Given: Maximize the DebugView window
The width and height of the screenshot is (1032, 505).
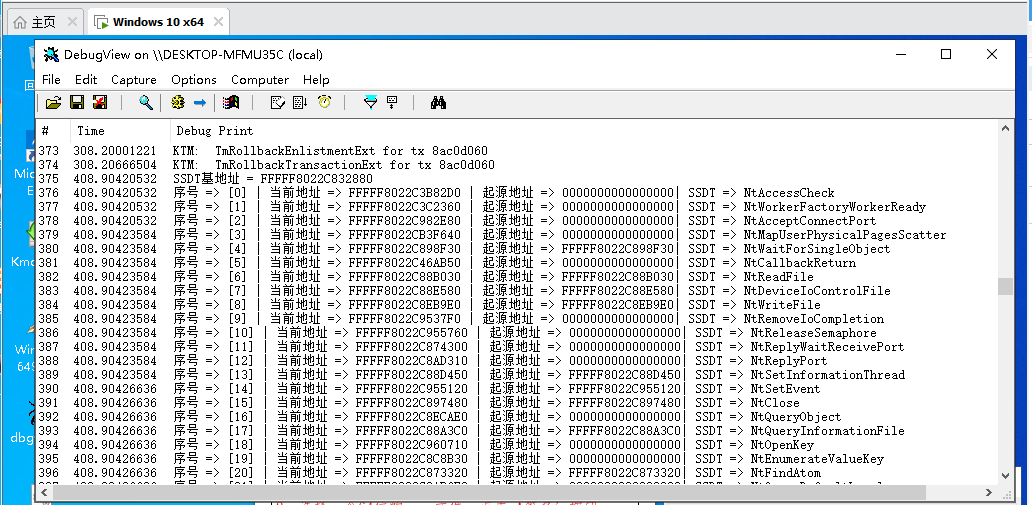Looking at the screenshot, I should 946,55.
